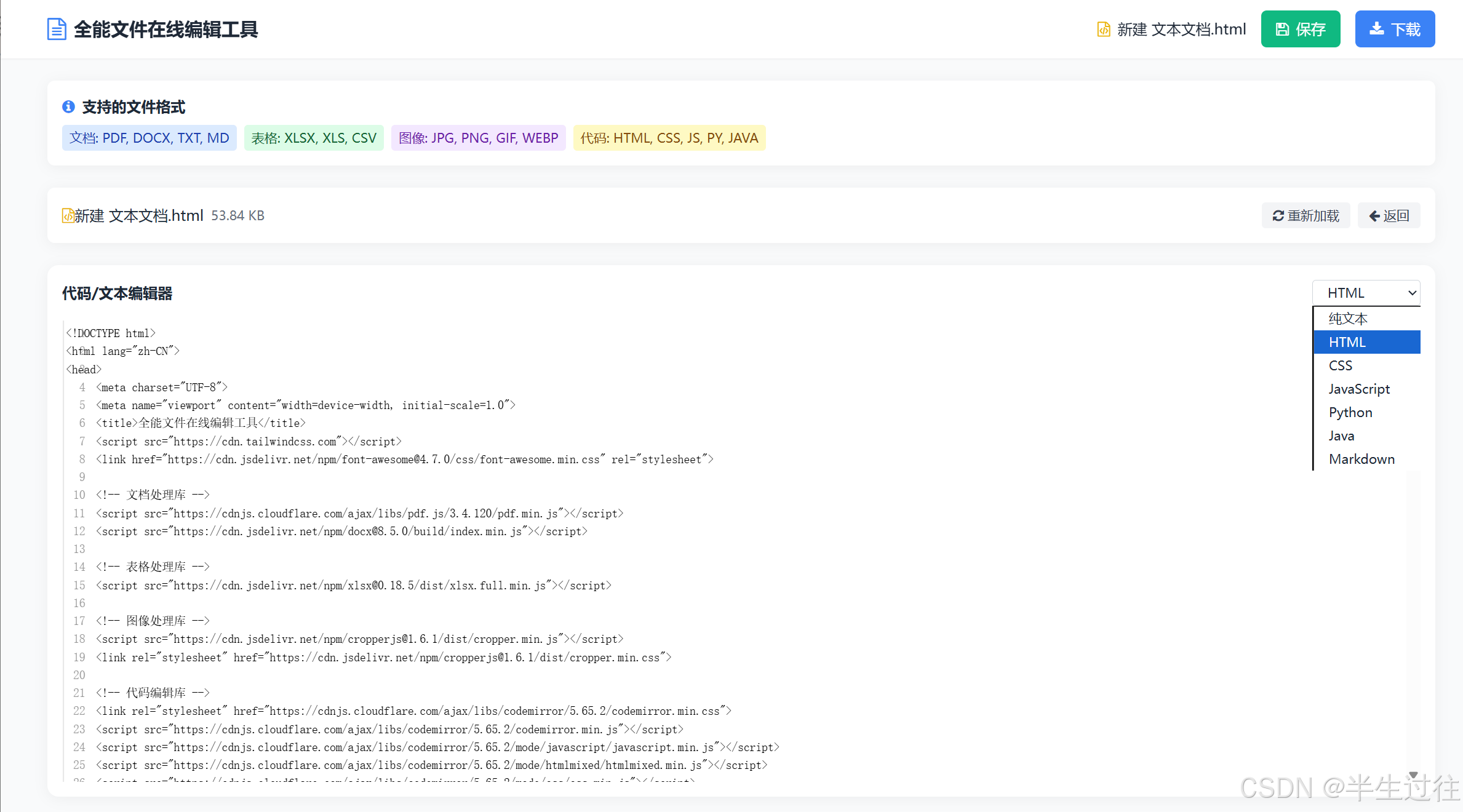1463x812 pixels.
Task: Click the codemirror.min.css link line
Action: (x=413, y=710)
